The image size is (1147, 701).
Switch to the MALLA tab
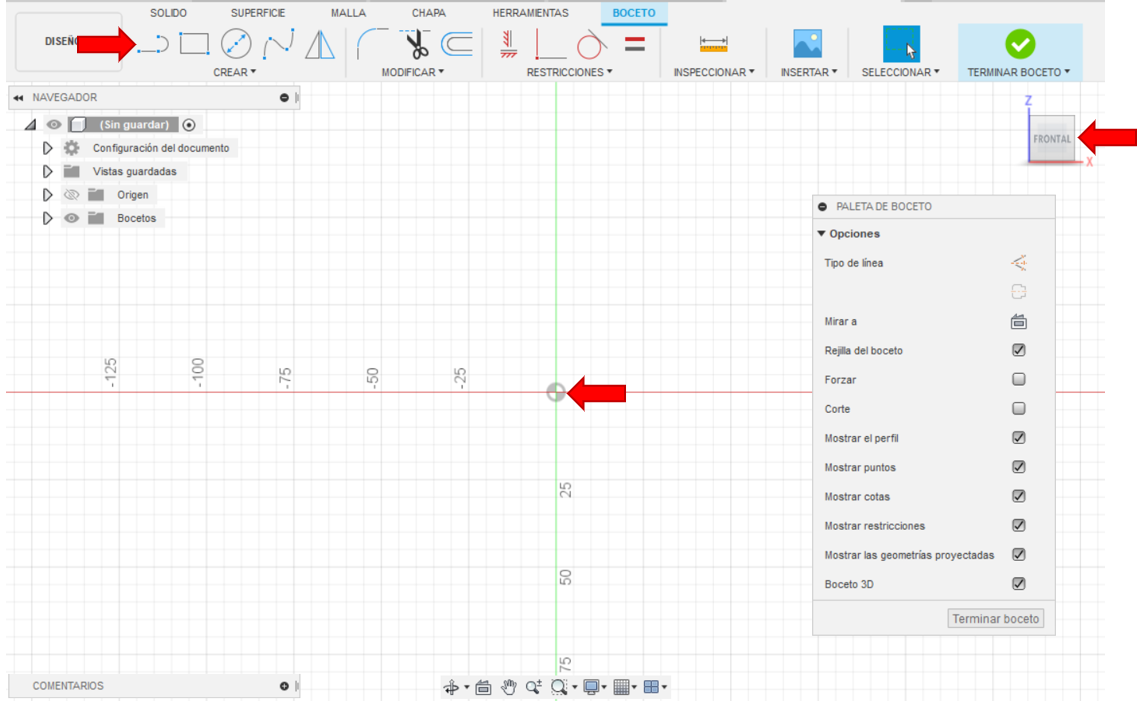[x=348, y=13]
